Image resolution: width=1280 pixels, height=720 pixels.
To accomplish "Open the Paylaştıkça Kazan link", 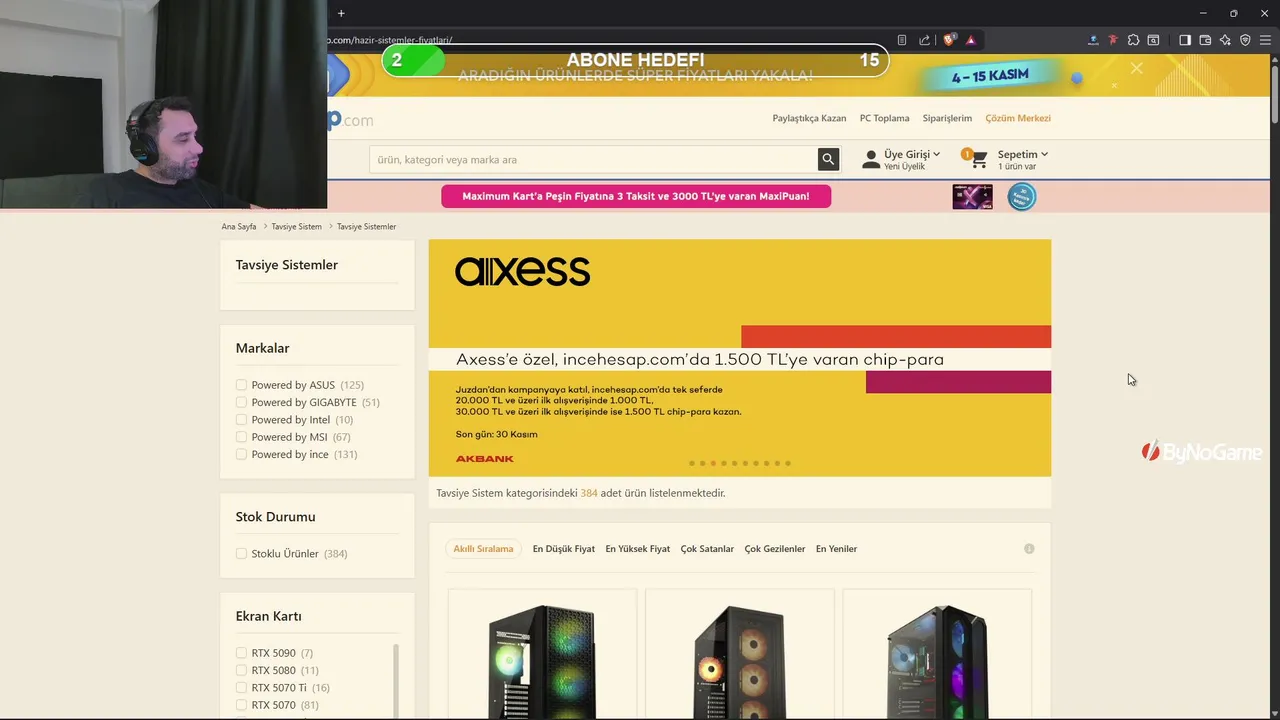I will pos(809,118).
